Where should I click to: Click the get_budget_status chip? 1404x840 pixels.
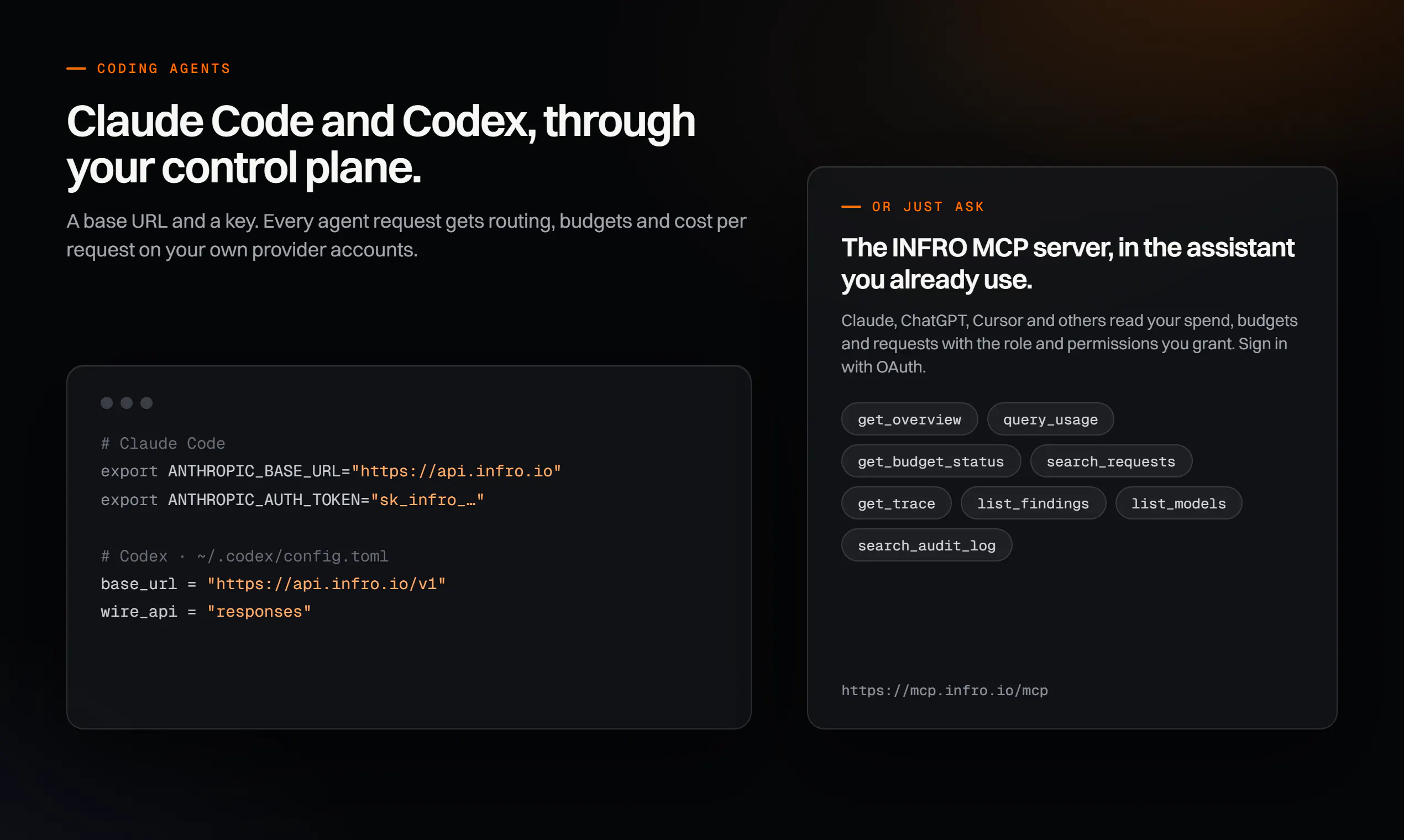(x=931, y=461)
